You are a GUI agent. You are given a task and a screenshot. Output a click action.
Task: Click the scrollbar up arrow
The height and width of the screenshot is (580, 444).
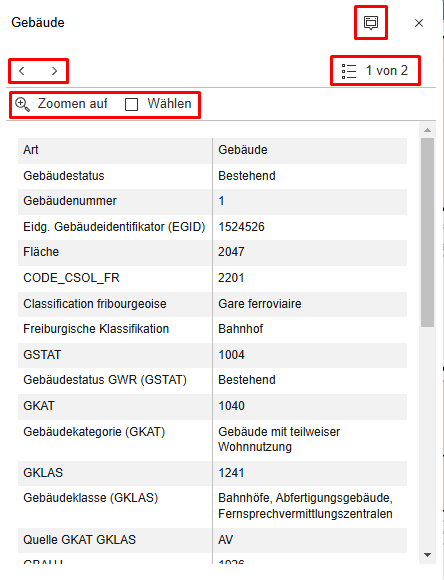point(427,130)
